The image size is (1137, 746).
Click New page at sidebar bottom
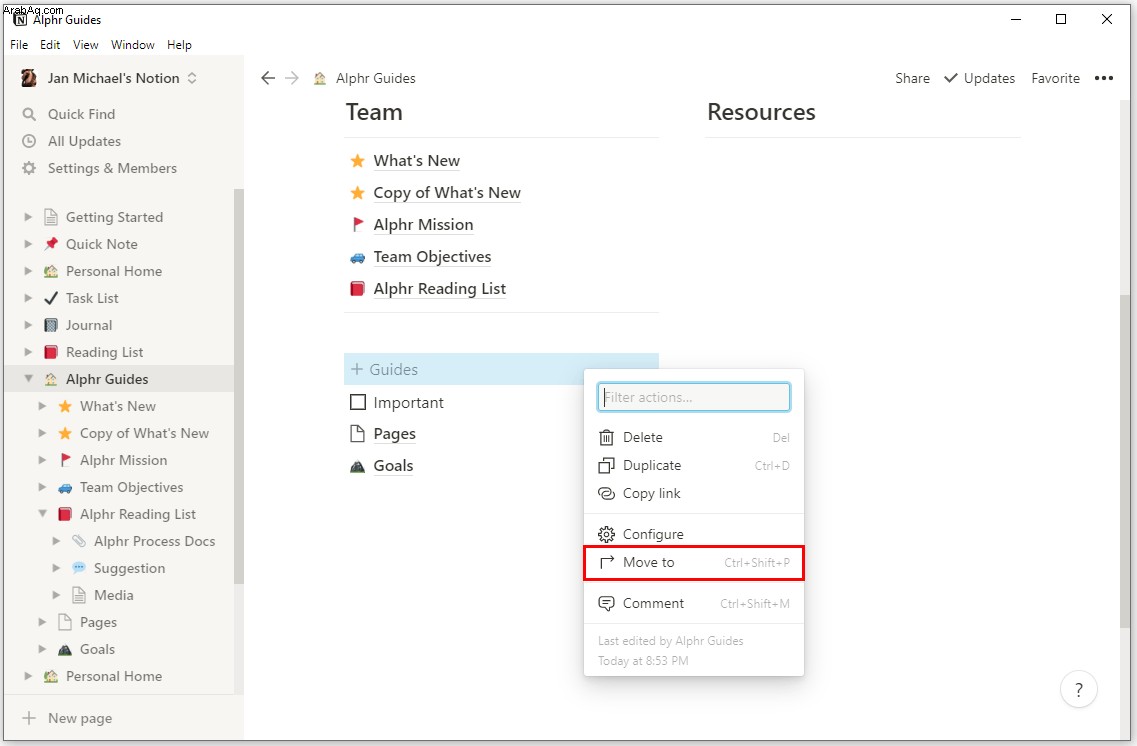pyautogui.click(x=80, y=718)
